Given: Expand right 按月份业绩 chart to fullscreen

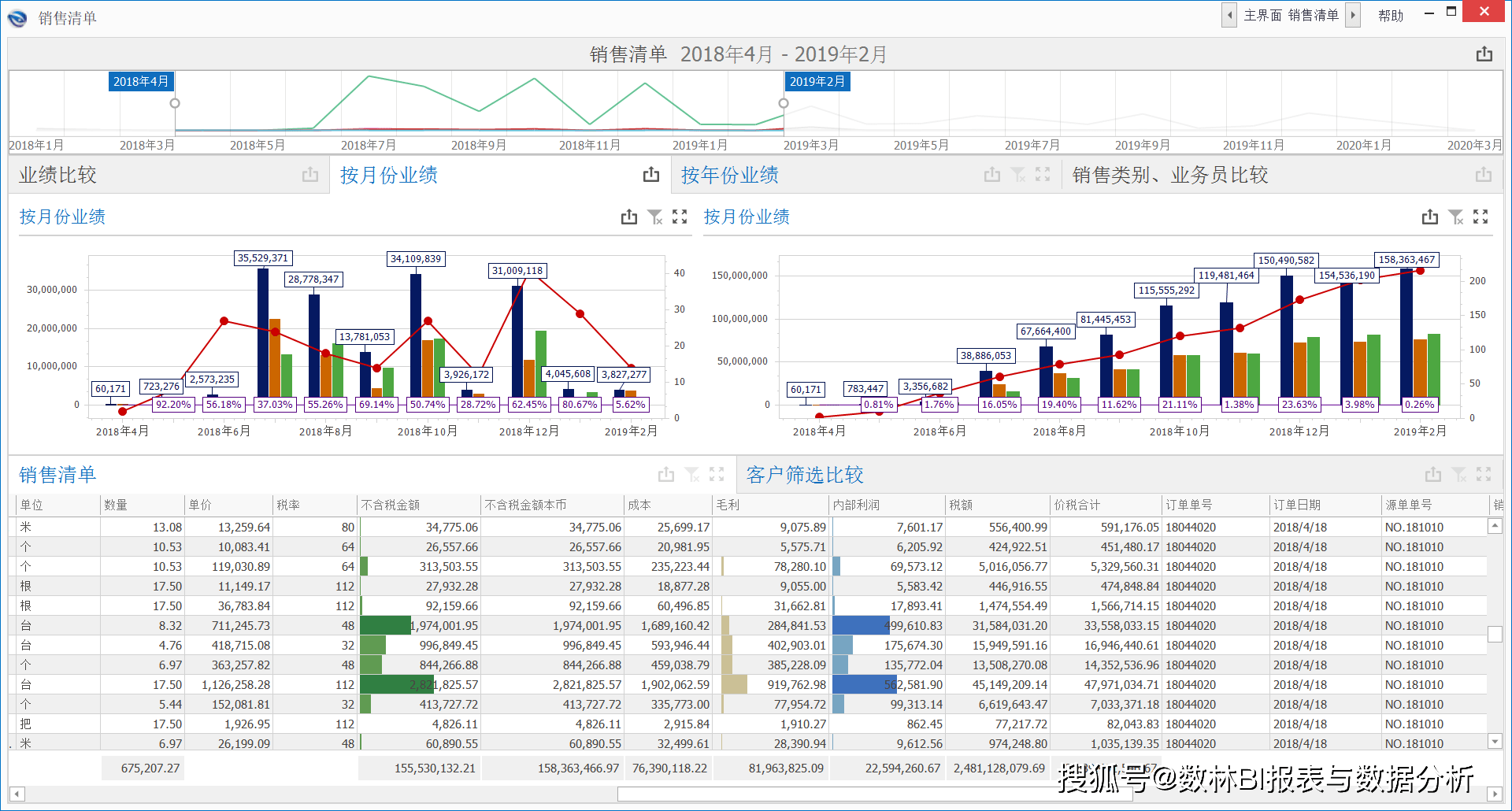Looking at the screenshot, I should (1480, 217).
